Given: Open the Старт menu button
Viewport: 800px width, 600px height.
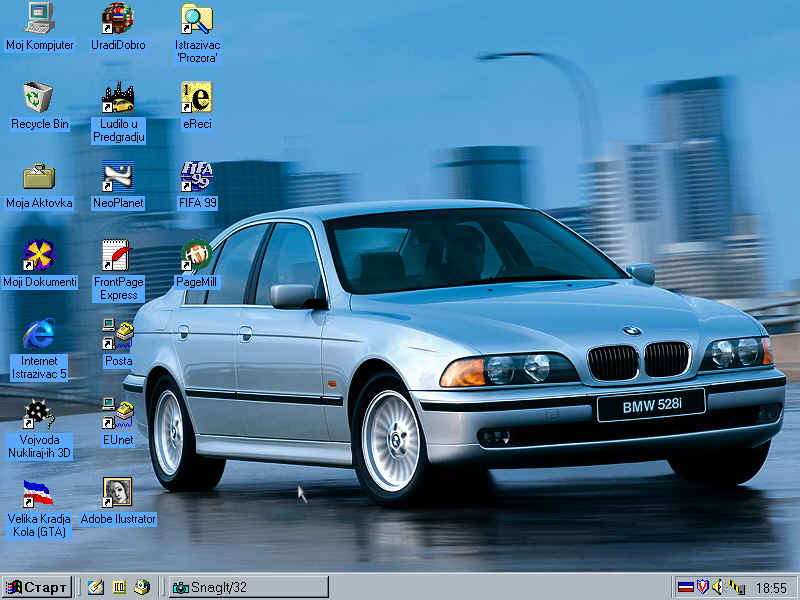Looking at the screenshot, I should coord(37,587).
